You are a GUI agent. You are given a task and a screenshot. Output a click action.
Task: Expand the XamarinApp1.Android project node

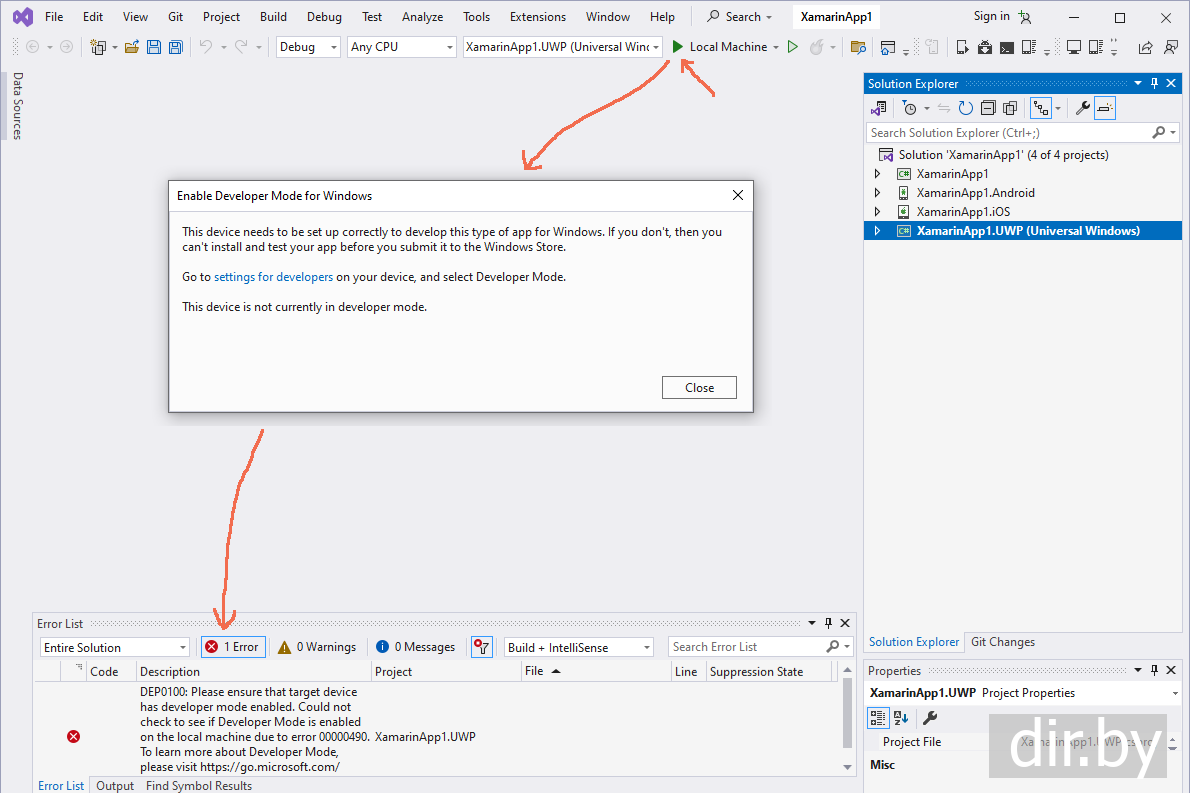click(x=878, y=193)
